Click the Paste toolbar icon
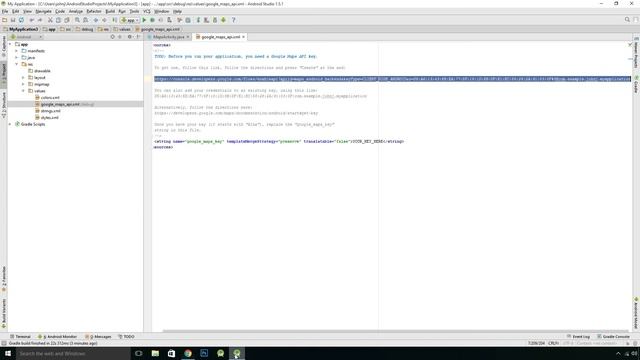 pos(67,20)
